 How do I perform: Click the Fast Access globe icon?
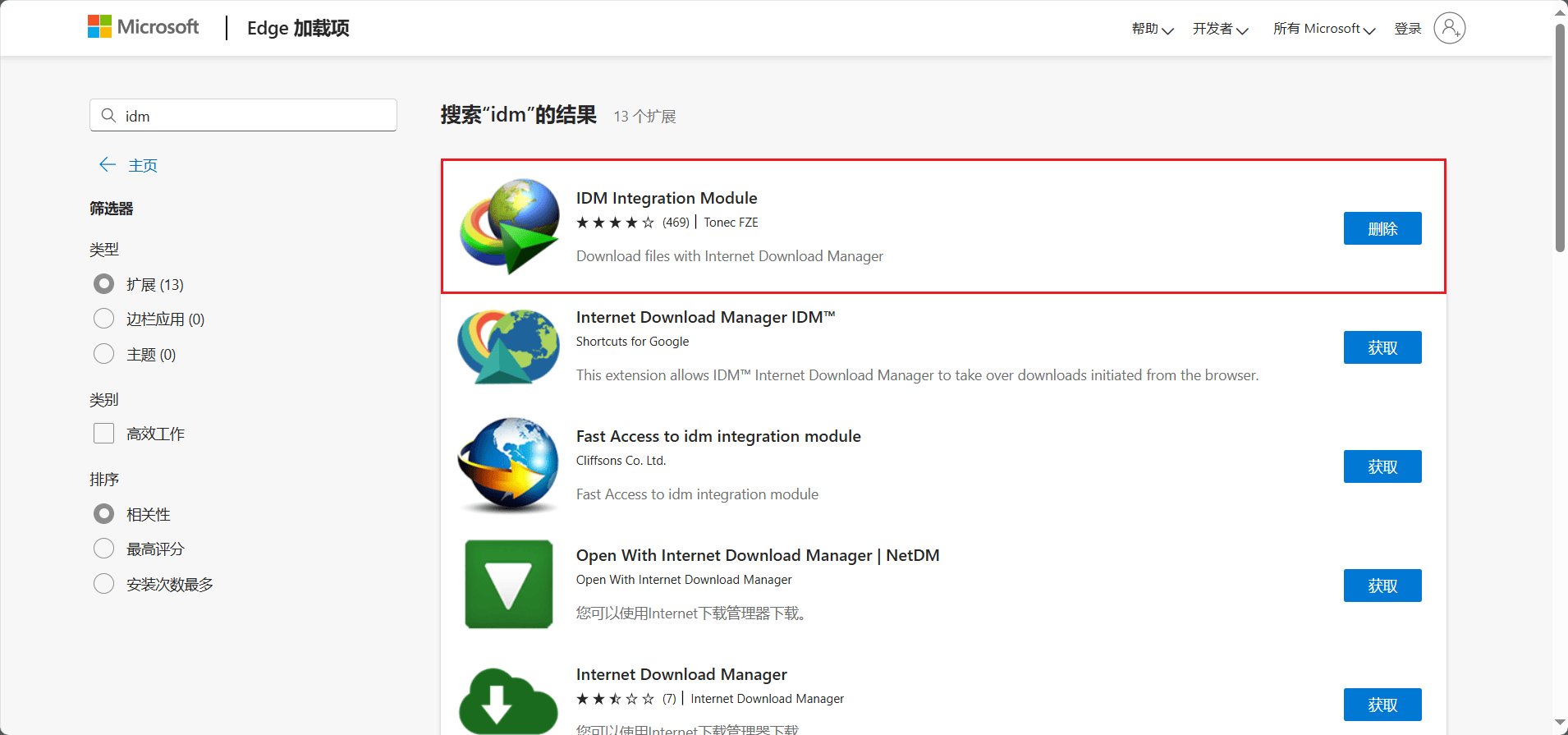509,465
